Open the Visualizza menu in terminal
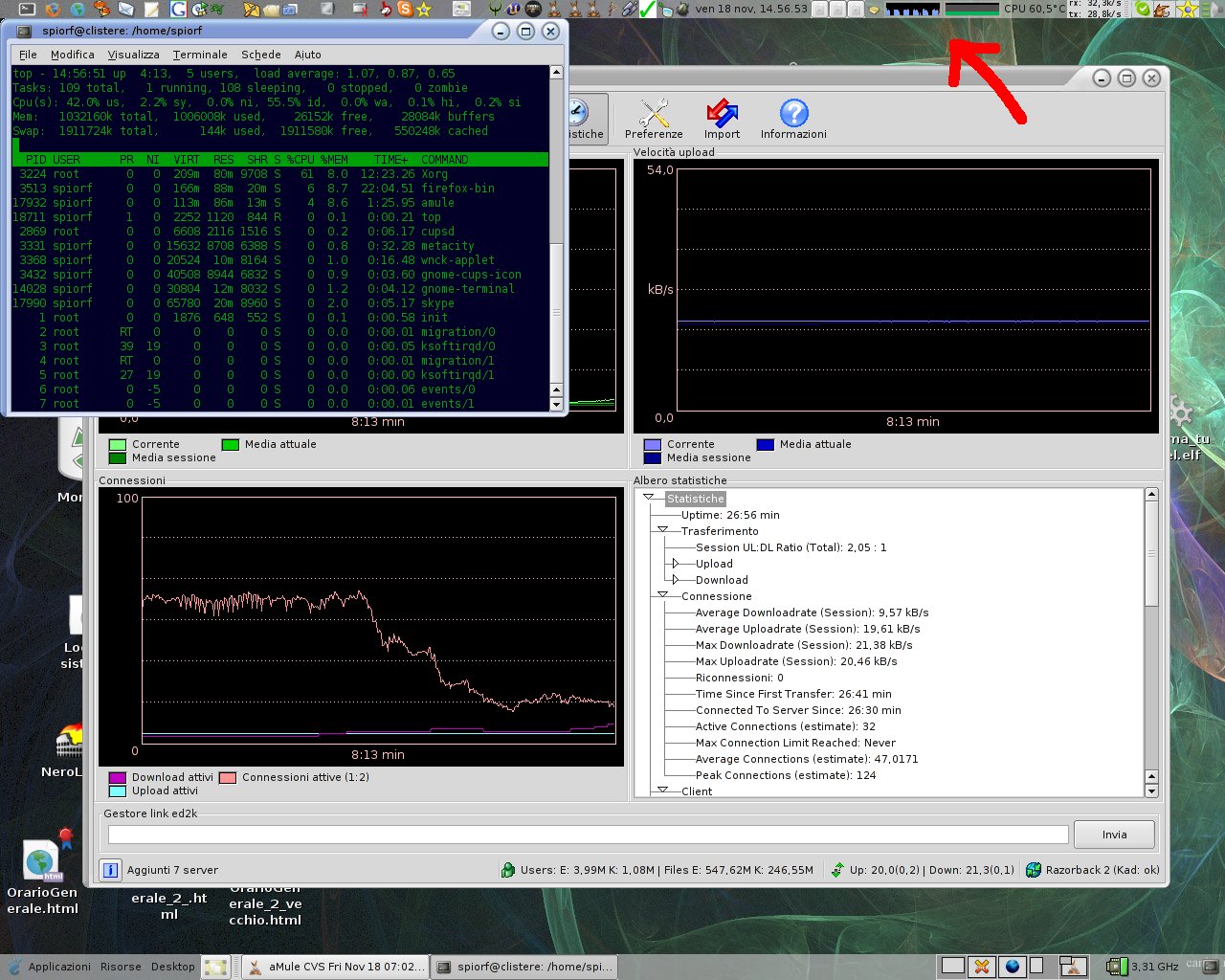1225x980 pixels. pyautogui.click(x=133, y=55)
